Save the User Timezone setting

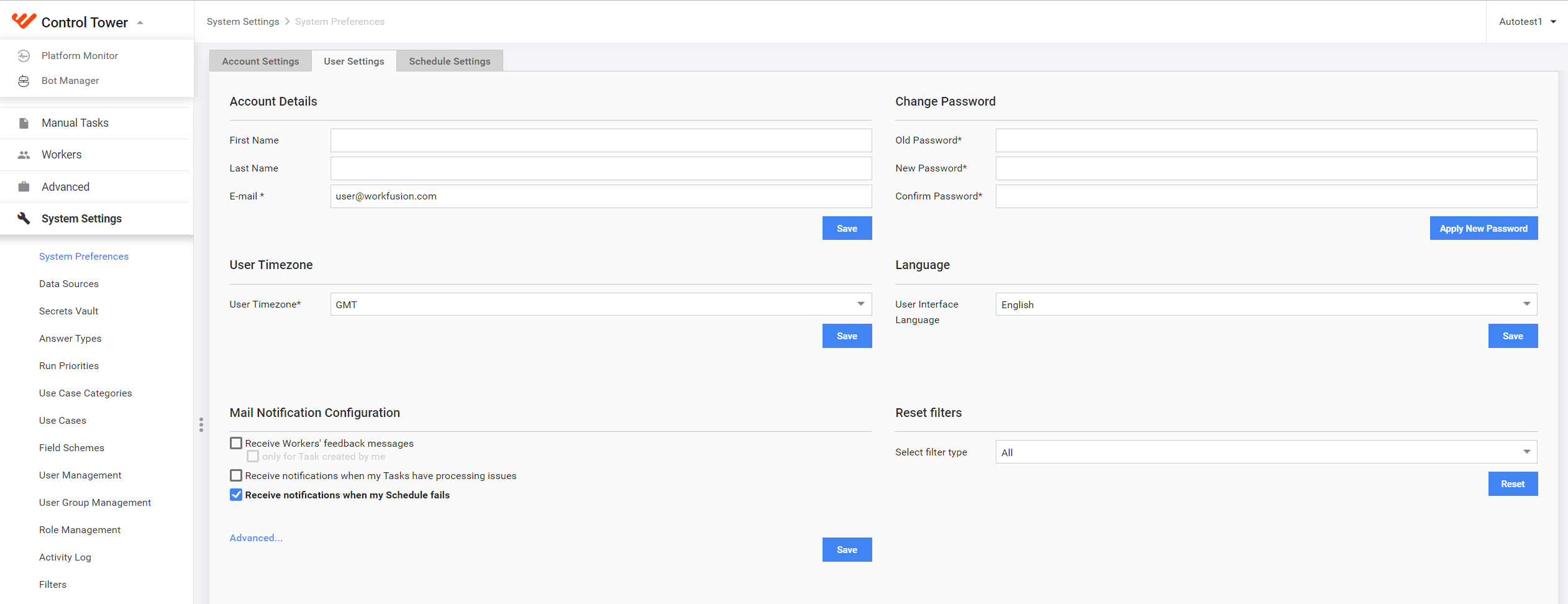(x=847, y=336)
